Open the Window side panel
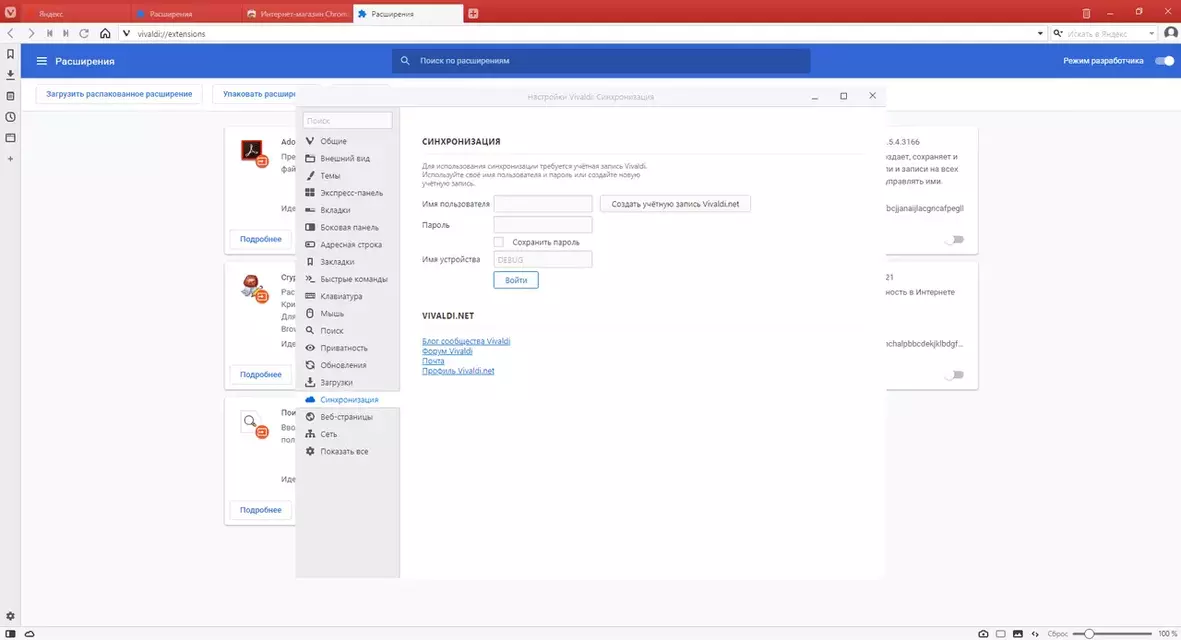 [x=11, y=138]
